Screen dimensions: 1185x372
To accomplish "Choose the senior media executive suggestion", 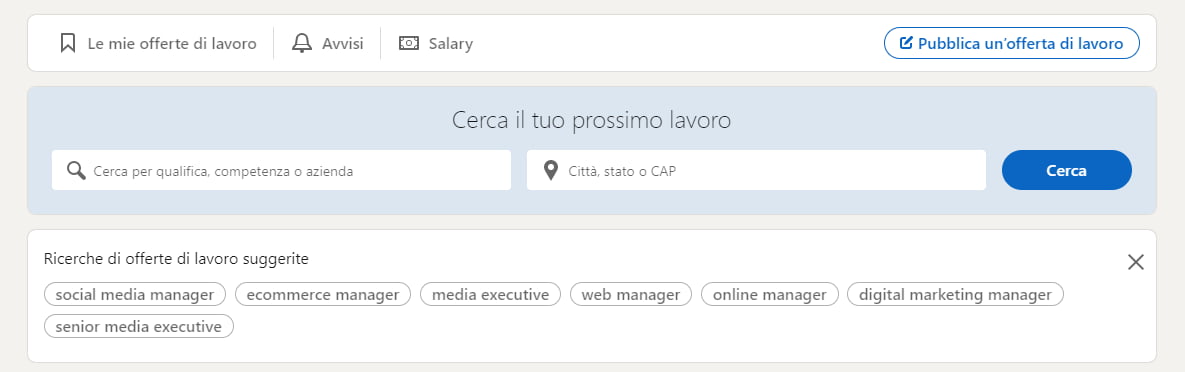I will pyautogui.click(x=139, y=326).
